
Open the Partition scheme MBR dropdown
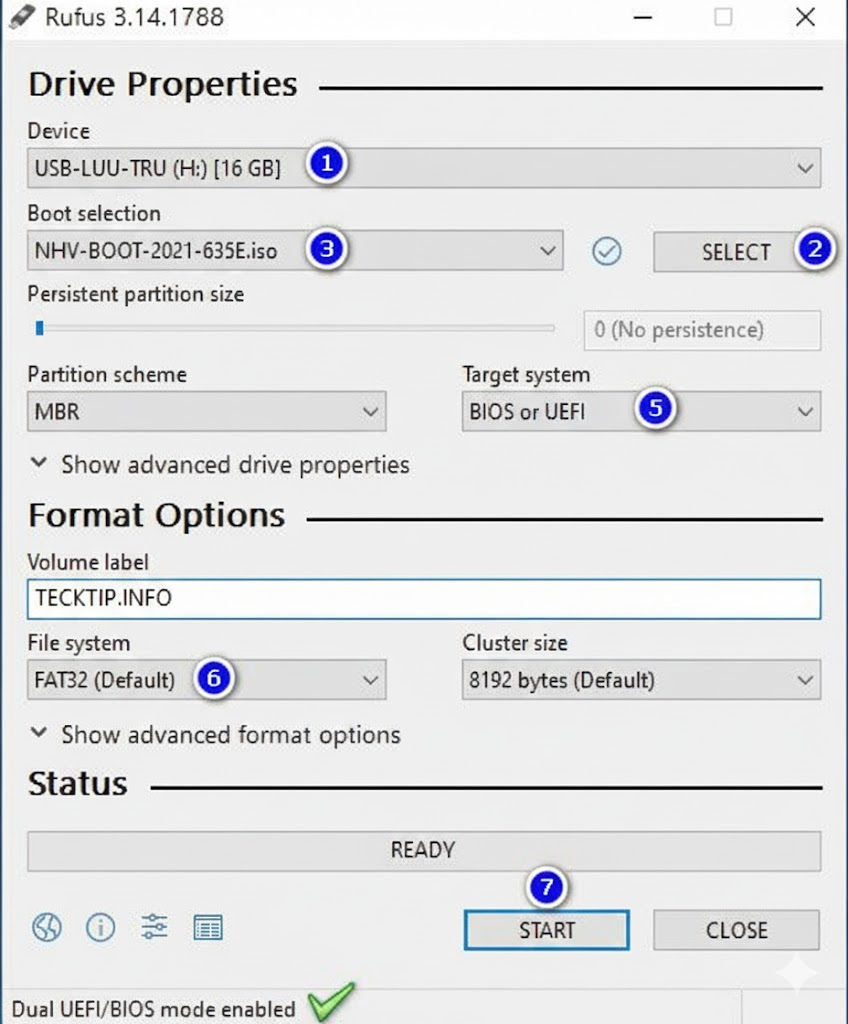click(x=206, y=411)
